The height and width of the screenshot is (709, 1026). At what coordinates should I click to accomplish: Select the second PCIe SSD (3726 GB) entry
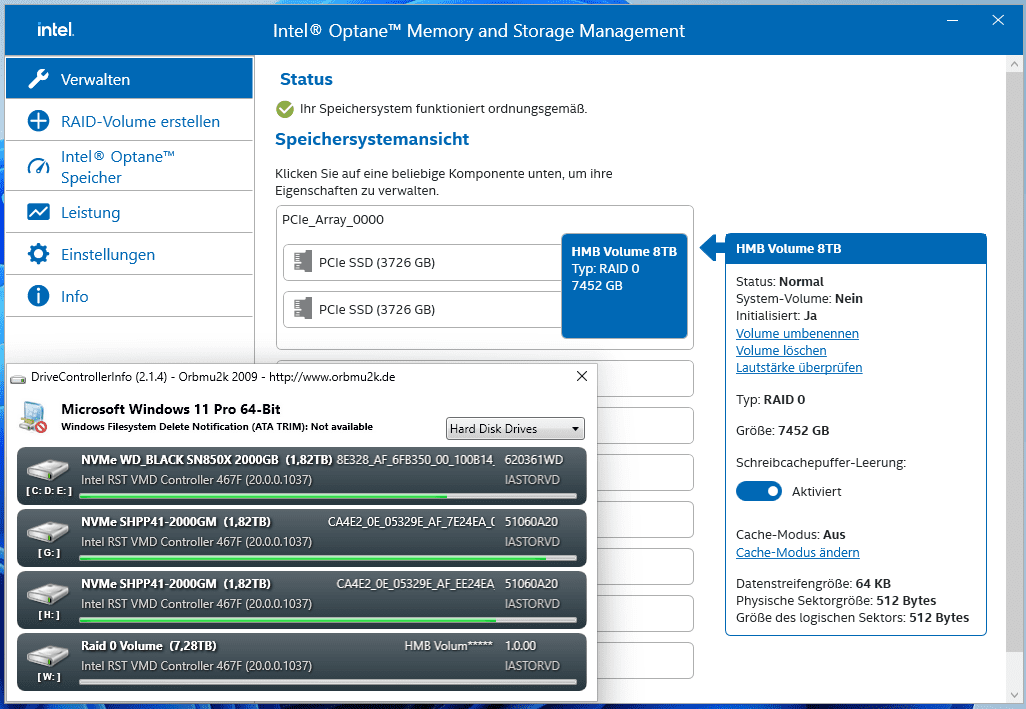pos(423,309)
